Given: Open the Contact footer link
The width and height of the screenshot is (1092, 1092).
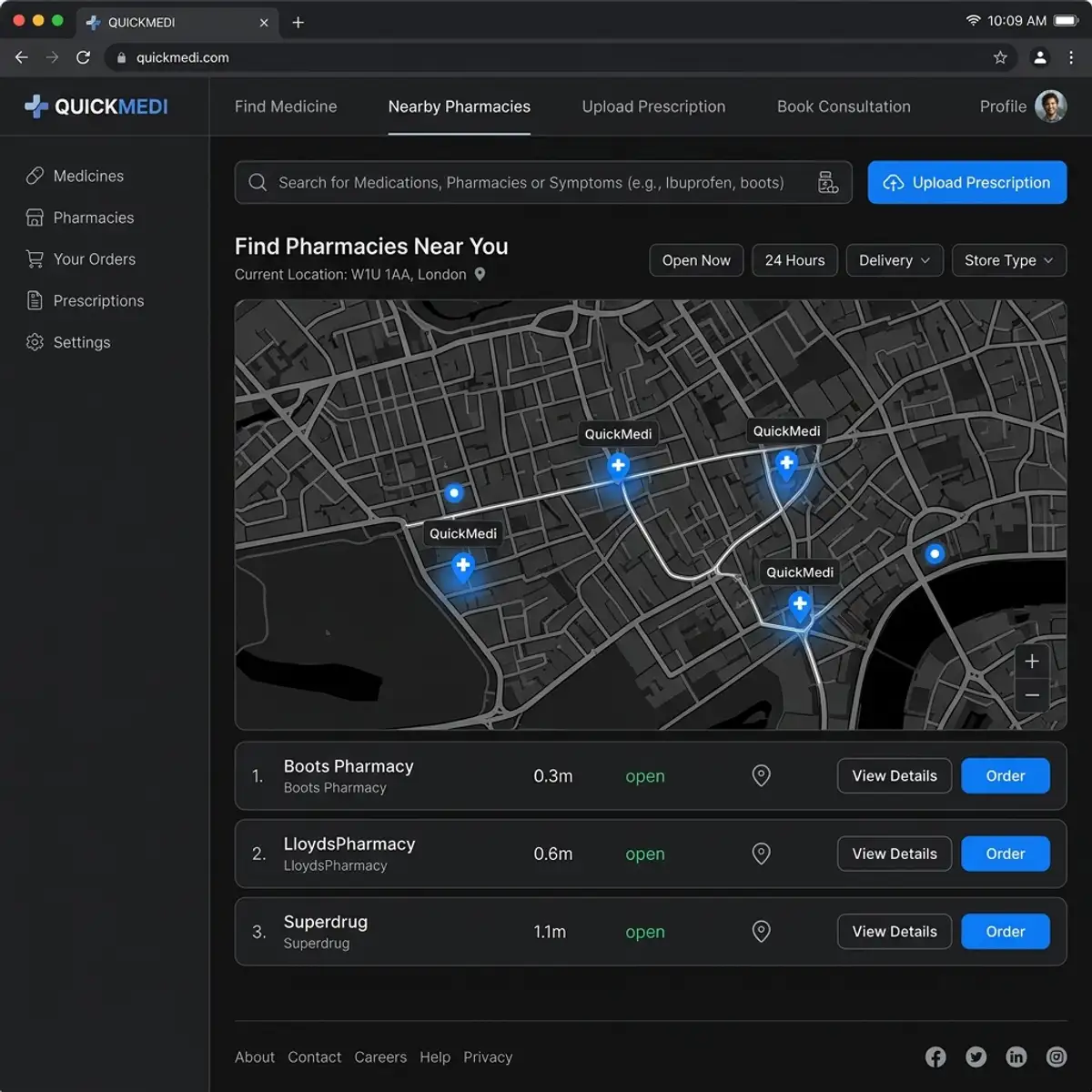Looking at the screenshot, I should (315, 1057).
